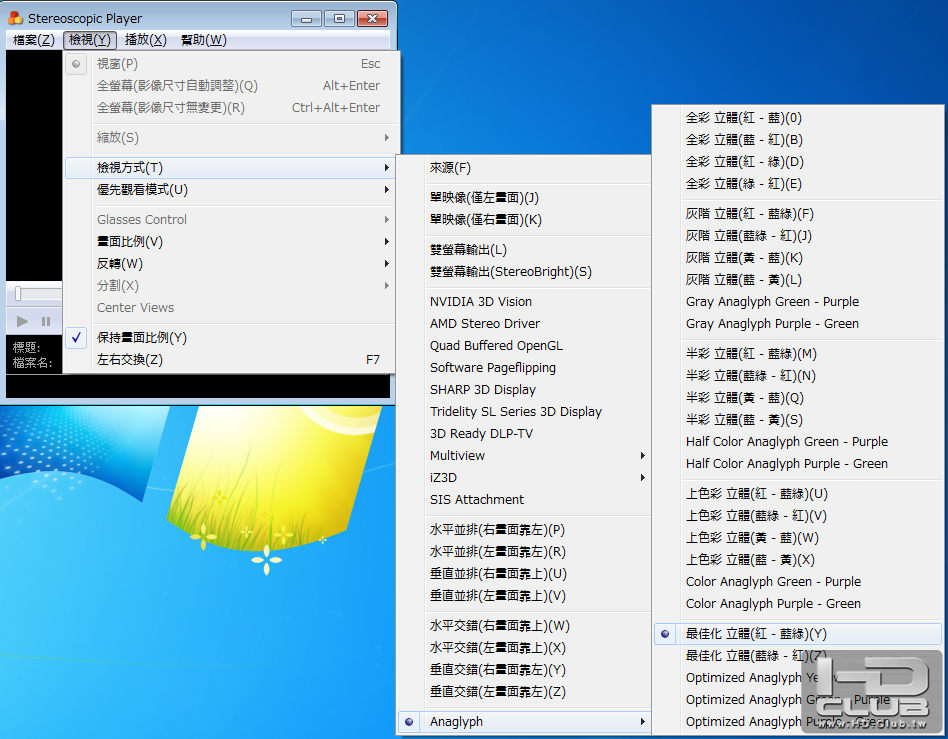Pick 水平並排(右畫面靠左)(P) side-by-side layout
948x739 pixels.
tap(524, 530)
